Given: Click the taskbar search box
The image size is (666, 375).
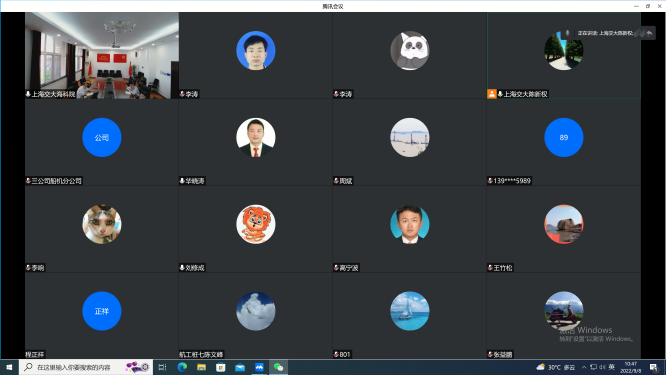Looking at the screenshot, I should 86,367.
